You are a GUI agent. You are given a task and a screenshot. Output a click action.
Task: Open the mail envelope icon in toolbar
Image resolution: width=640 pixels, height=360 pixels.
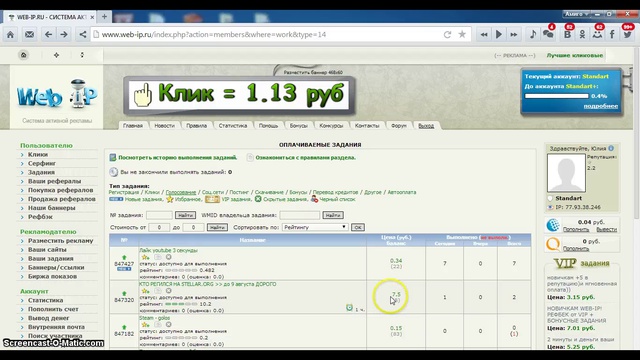tap(29, 34)
